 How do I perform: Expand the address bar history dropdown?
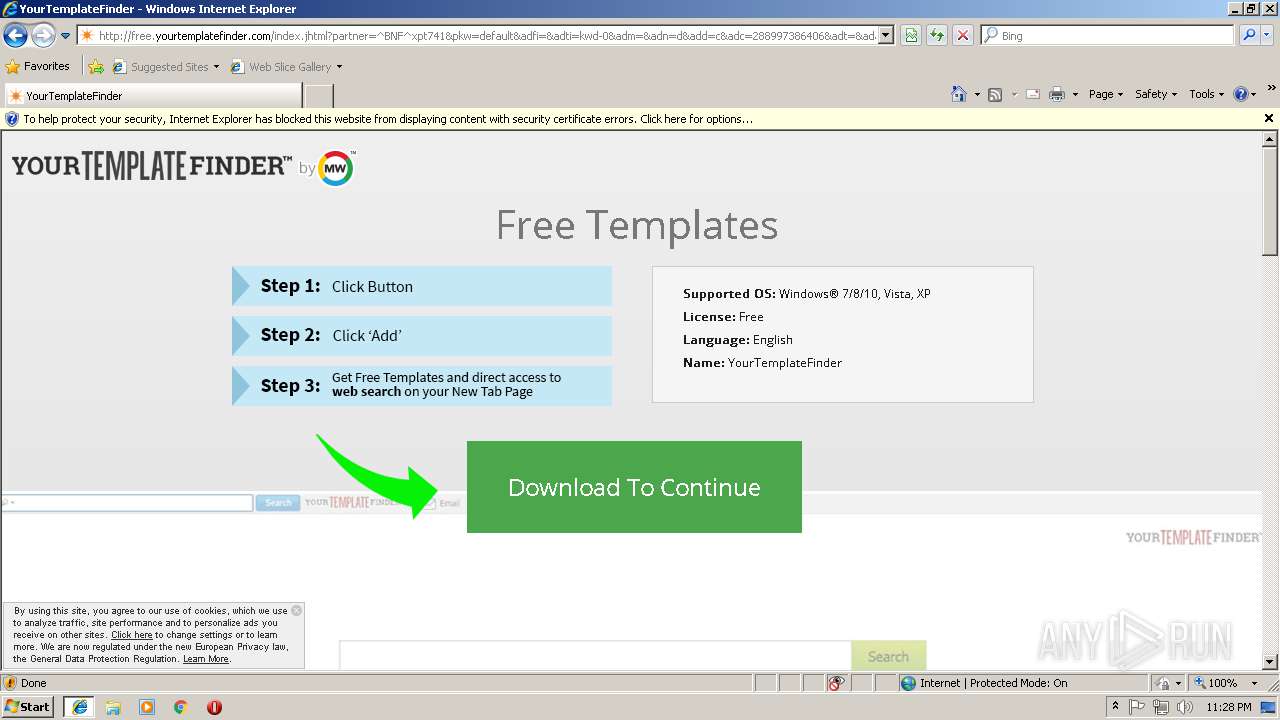886,36
